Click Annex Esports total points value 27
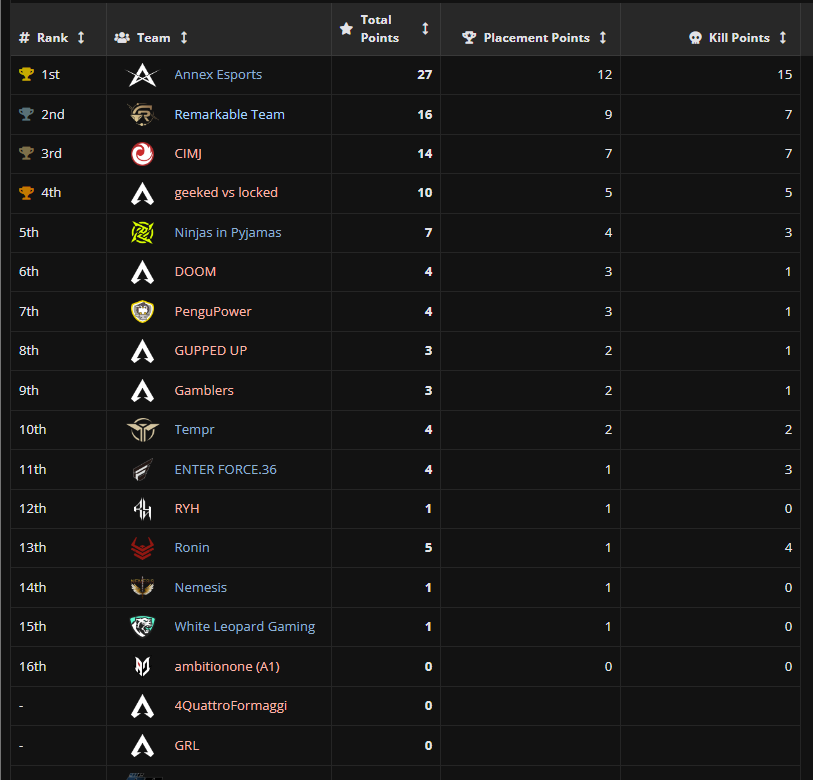The height and width of the screenshot is (780, 813). click(x=425, y=75)
